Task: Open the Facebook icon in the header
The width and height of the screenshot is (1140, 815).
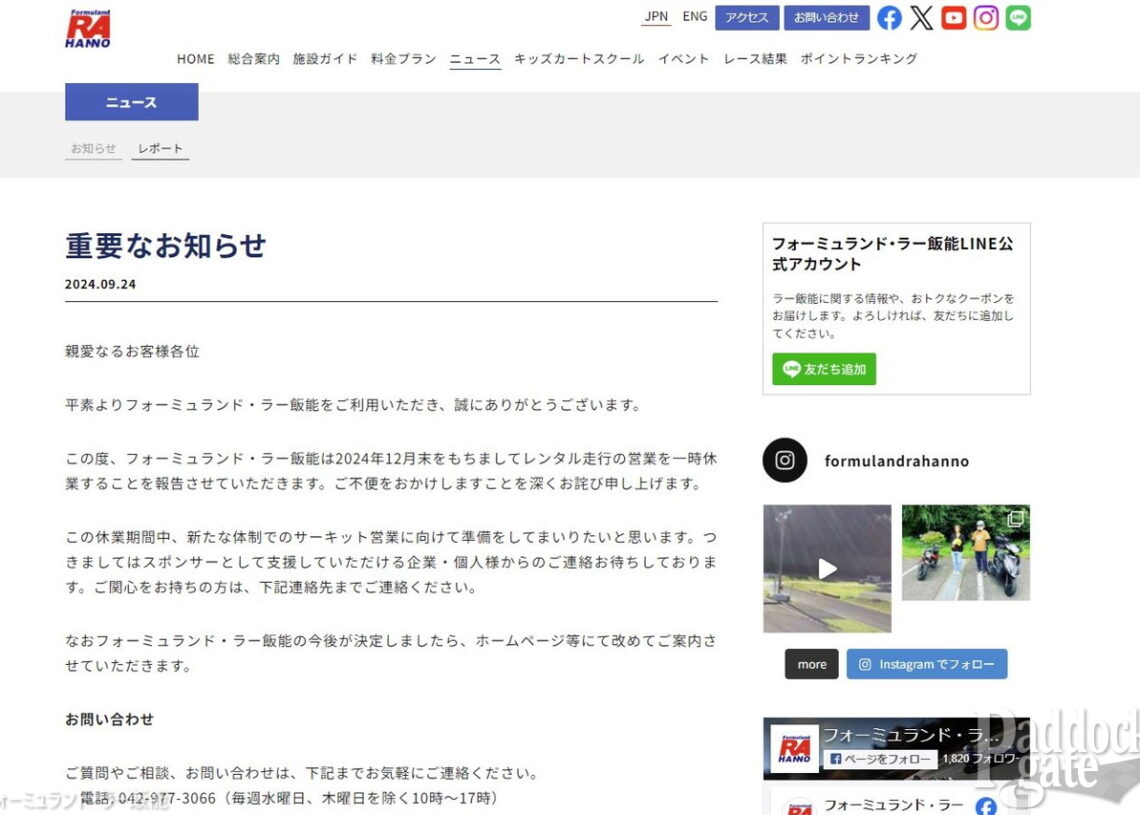Action: point(889,18)
